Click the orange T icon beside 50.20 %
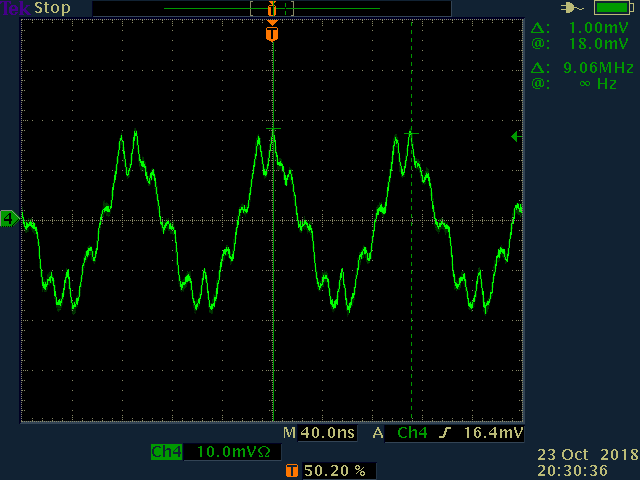Viewport: 640px width, 480px height. [291, 471]
